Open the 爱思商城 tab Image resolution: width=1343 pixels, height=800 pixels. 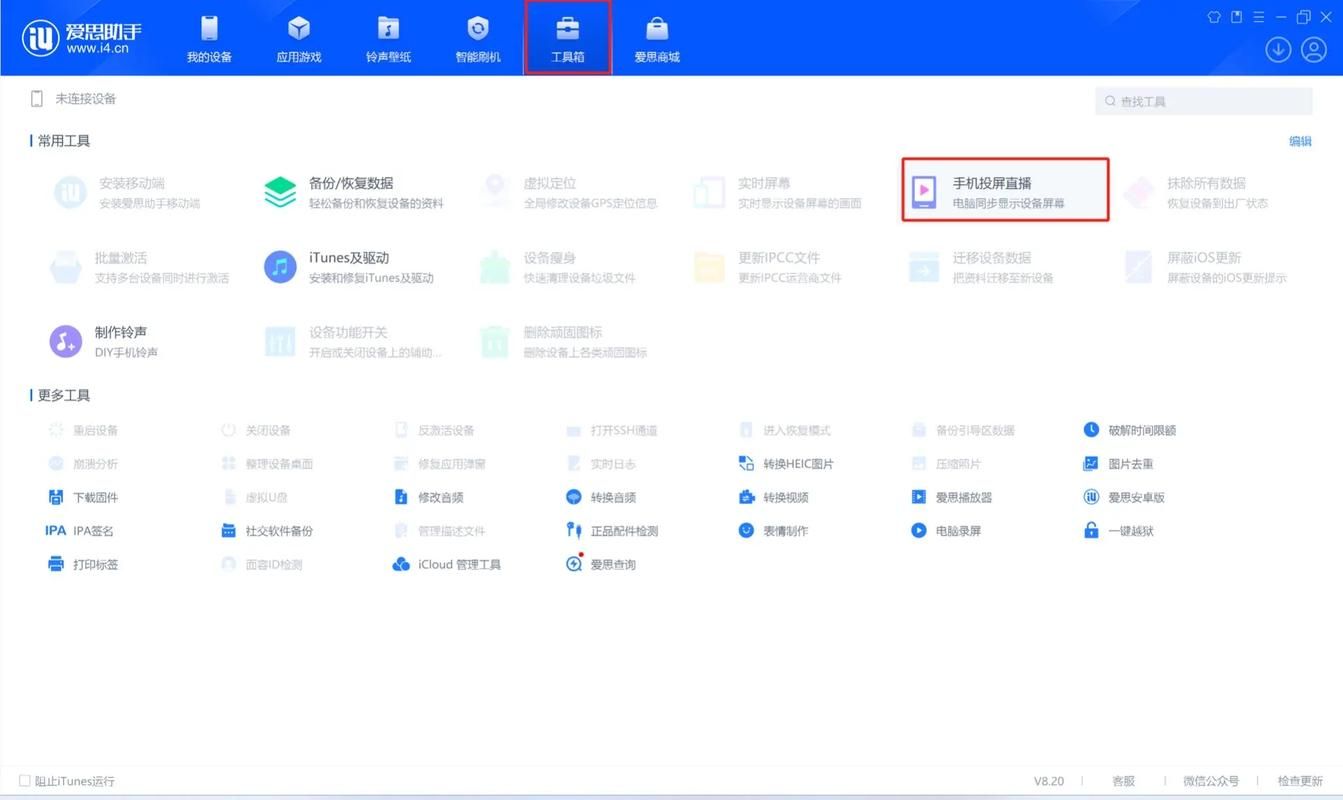tap(657, 39)
